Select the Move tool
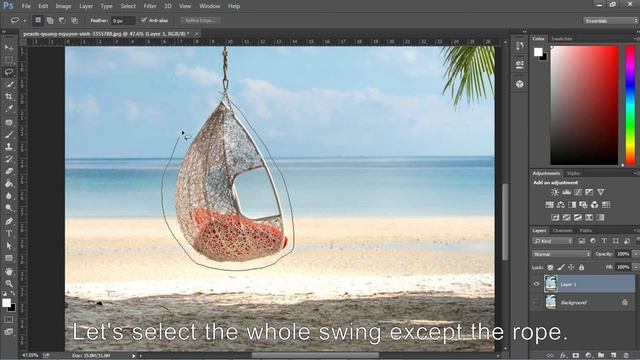The height and width of the screenshot is (360, 640). pos(9,48)
